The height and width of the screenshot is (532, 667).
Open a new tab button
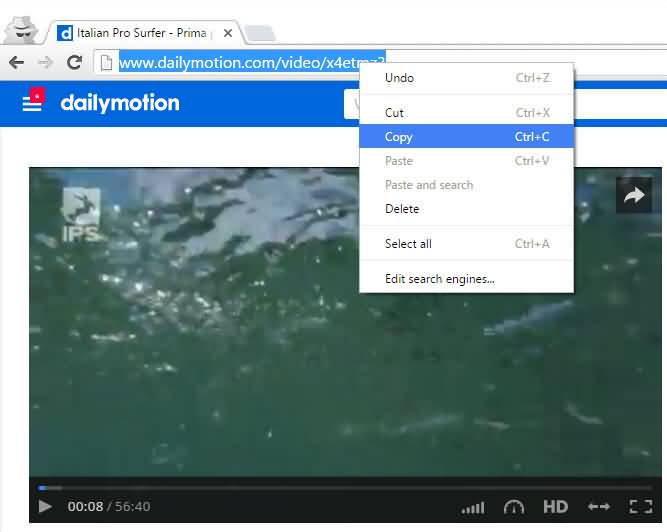[260, 33]
